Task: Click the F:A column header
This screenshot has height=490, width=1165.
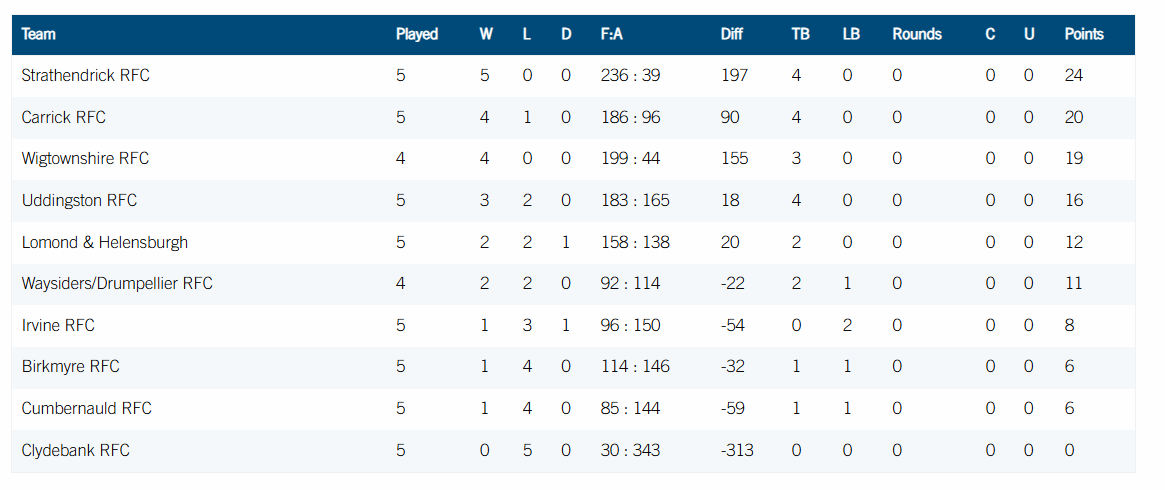Action: 611,34
